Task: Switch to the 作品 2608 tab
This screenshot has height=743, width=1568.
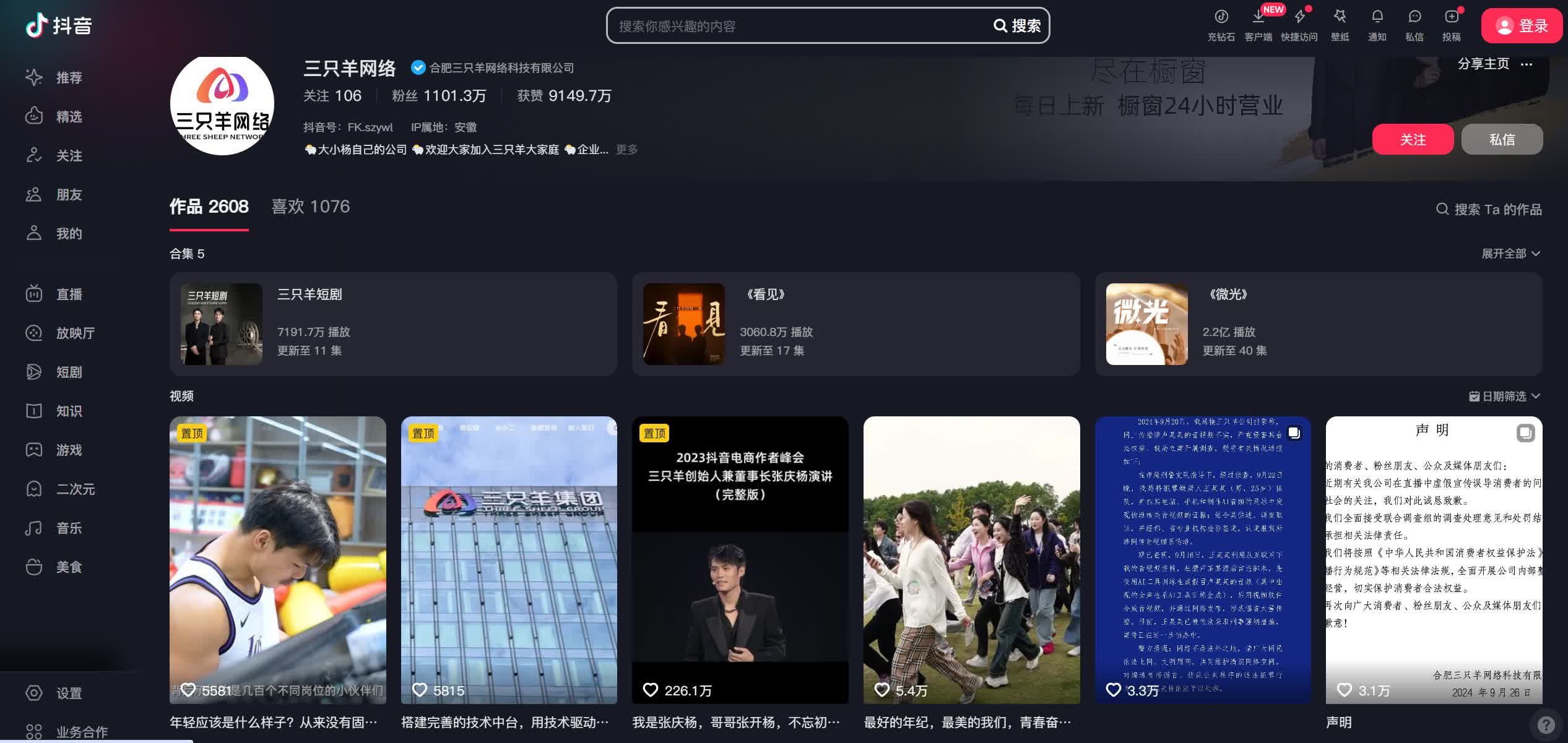Action: pyautogui.click(x=209, y=207)
